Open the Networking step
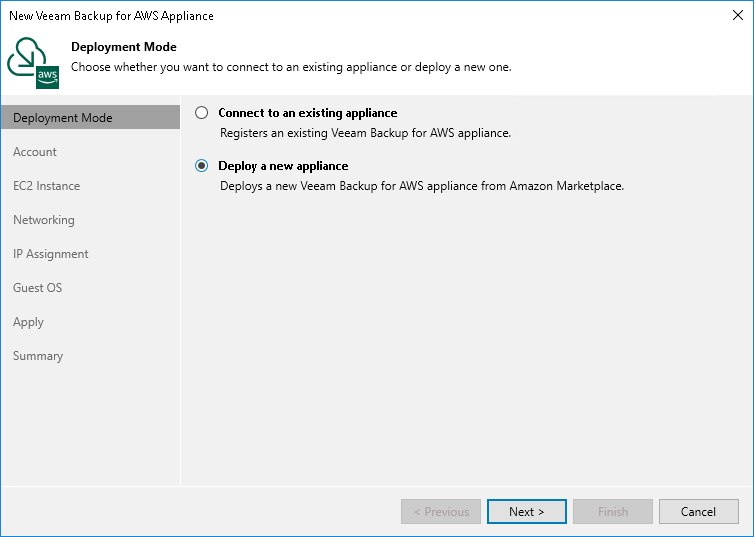This screenshot has height=537, width=754. pos(44,220)
